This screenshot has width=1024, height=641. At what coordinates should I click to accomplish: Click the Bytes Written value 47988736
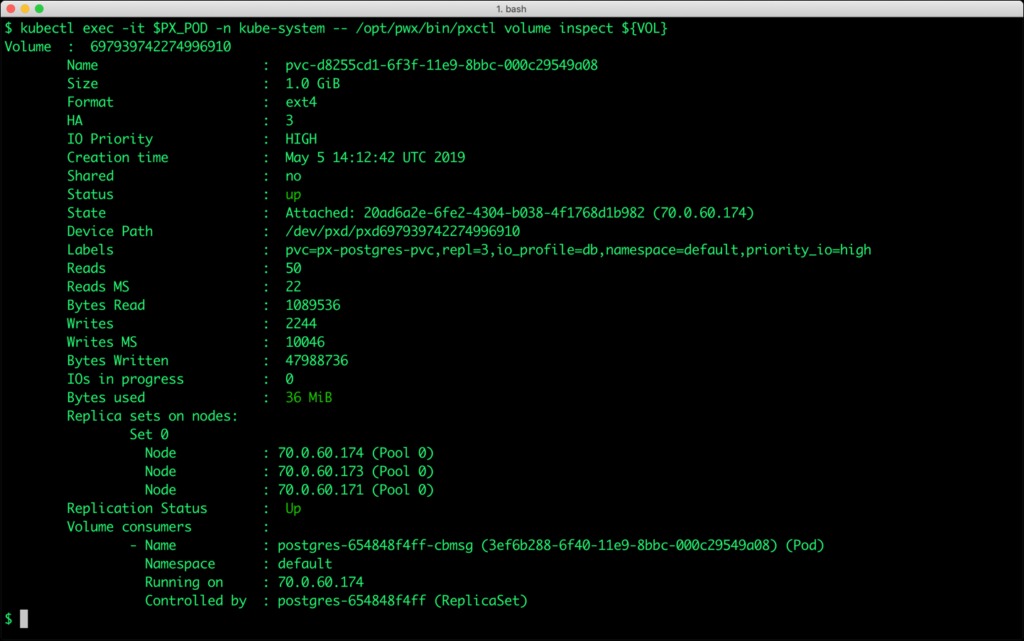point(326,361)
